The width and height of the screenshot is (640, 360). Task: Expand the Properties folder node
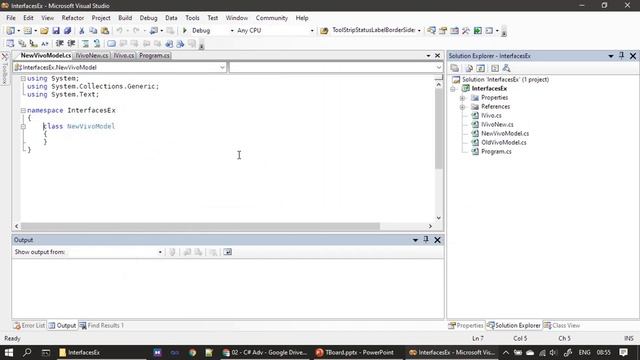click(462, 98)
